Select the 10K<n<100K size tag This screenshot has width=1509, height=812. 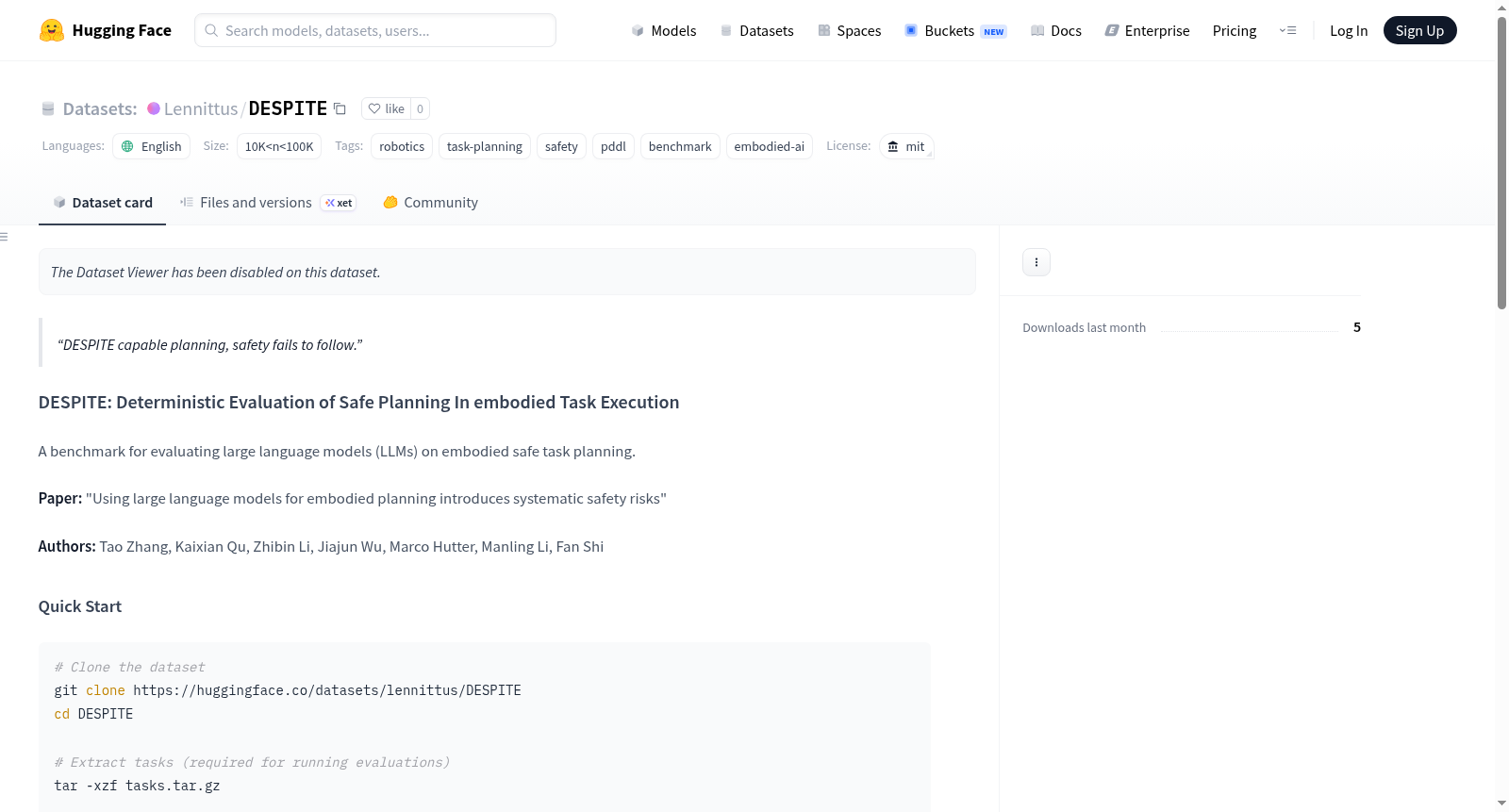point(279,146)
